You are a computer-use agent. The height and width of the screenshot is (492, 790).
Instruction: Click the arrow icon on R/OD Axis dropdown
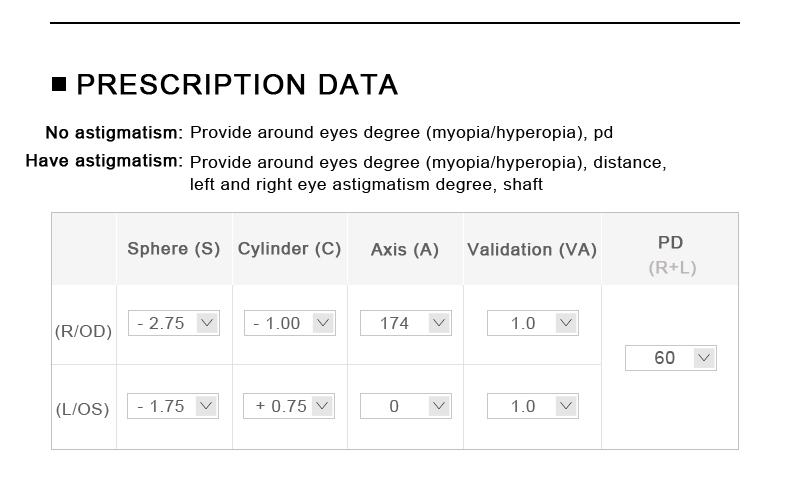[439, 323]
